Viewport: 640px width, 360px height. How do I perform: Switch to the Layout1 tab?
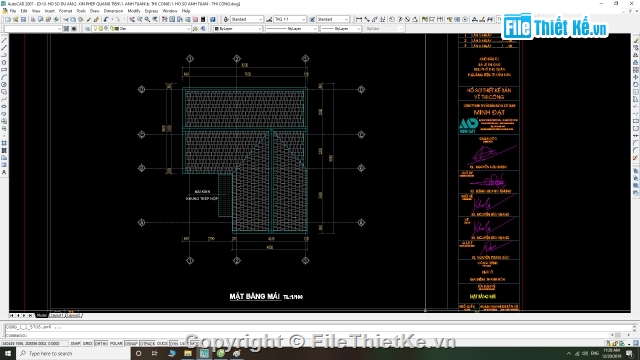(x=57, y=316)
